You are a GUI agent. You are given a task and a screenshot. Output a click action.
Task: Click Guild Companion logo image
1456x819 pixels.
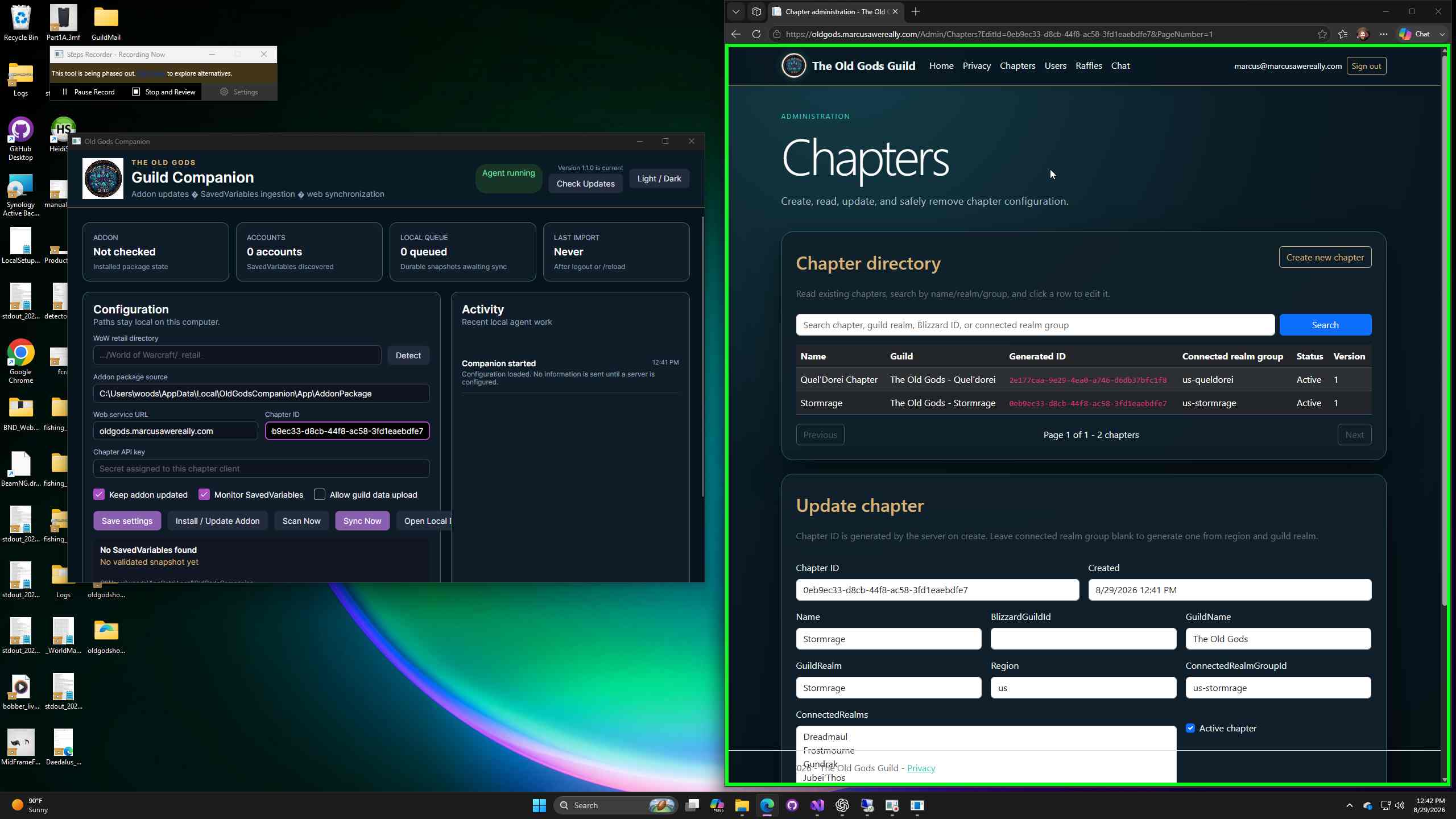click(x=103, y=179)
